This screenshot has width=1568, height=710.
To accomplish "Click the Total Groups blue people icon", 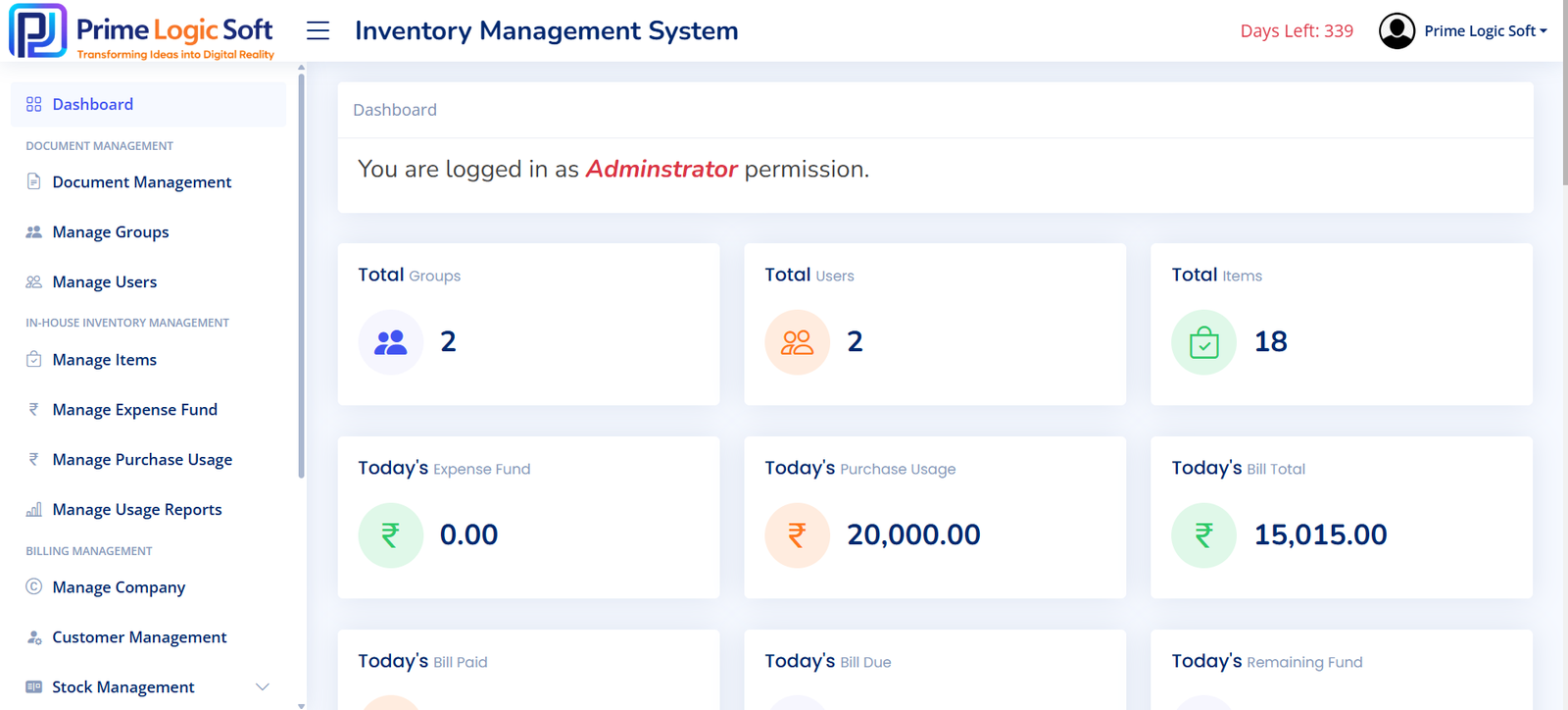I will point(391,342).
